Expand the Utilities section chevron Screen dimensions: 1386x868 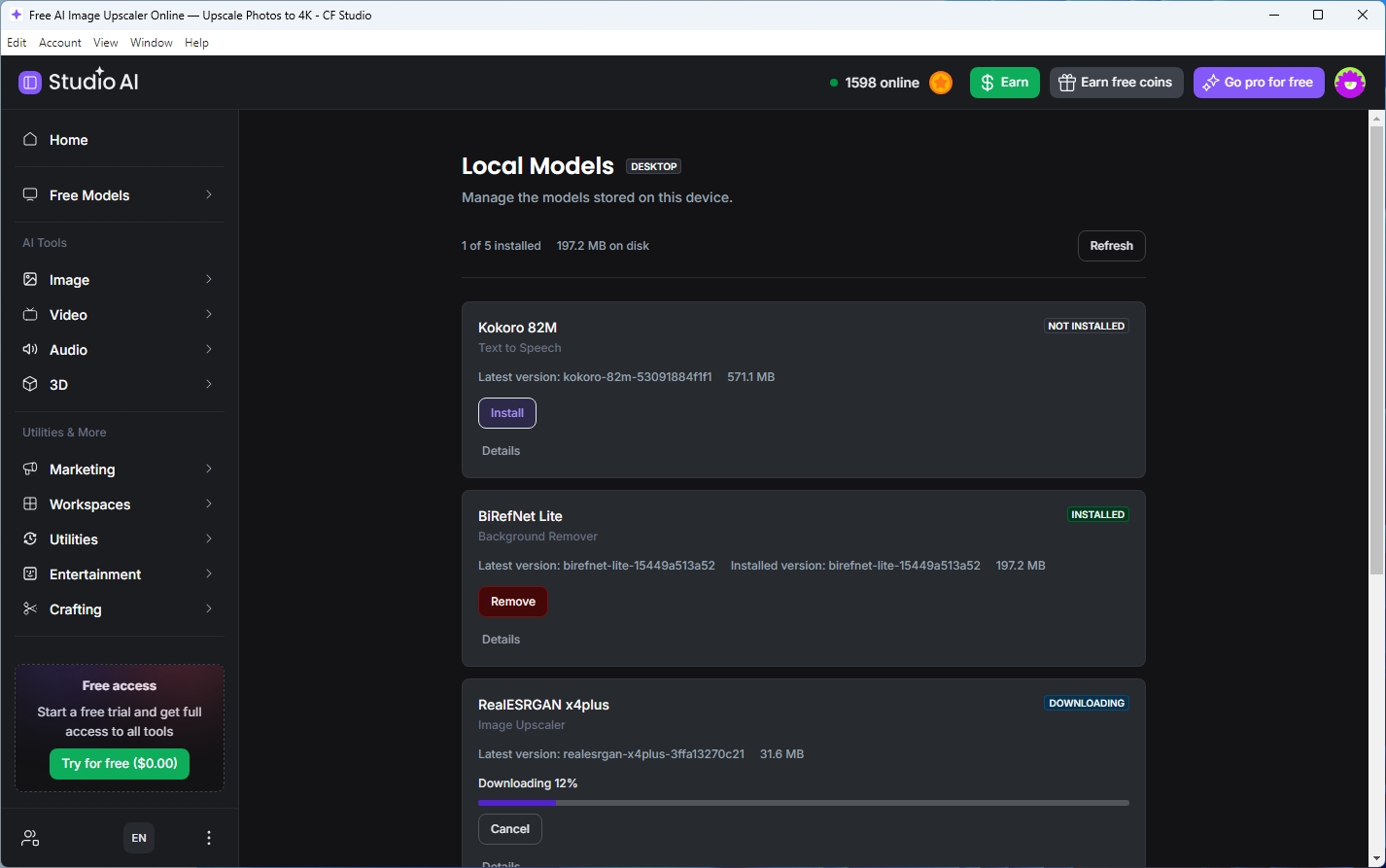tap(209, 539)
